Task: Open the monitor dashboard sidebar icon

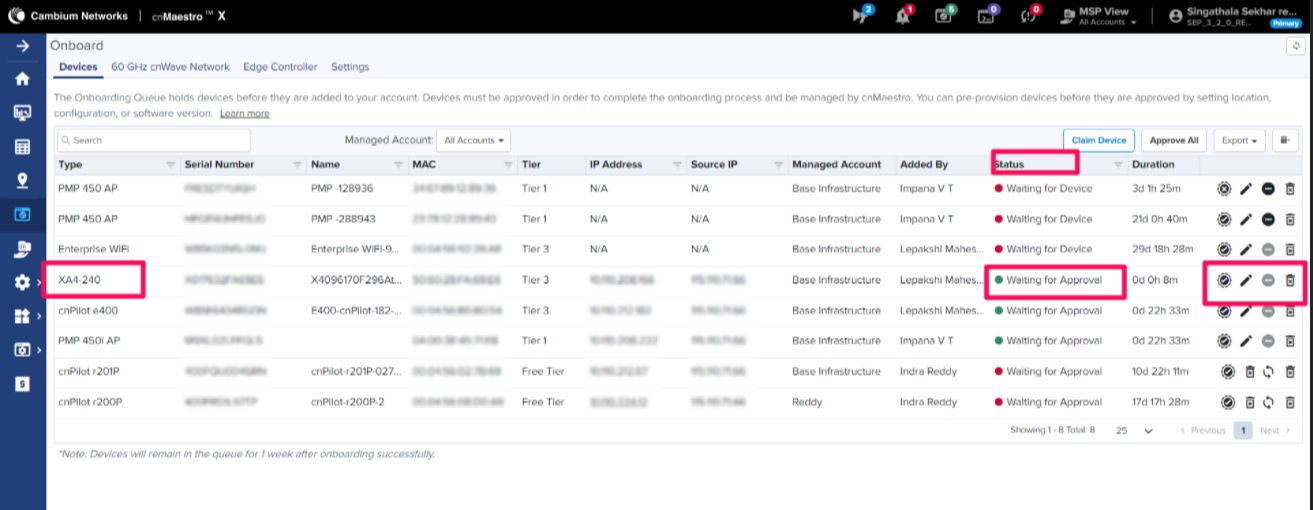Action: 22,113
